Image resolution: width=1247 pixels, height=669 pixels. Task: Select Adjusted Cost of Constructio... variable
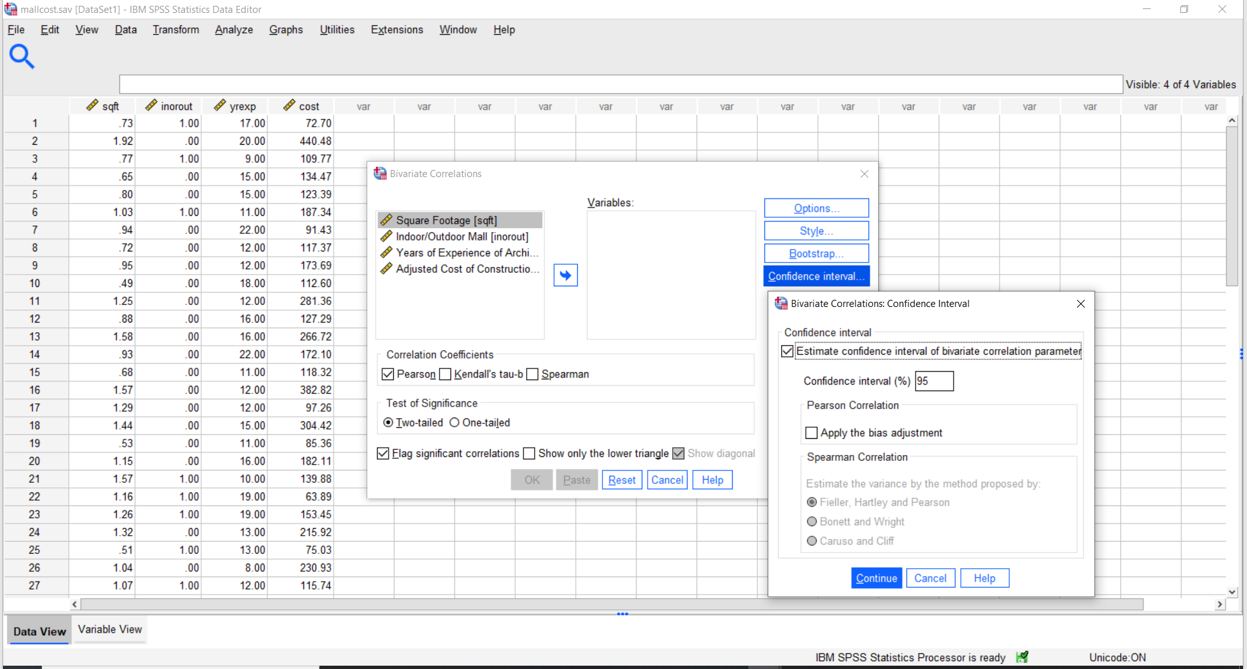click(460, 269)
